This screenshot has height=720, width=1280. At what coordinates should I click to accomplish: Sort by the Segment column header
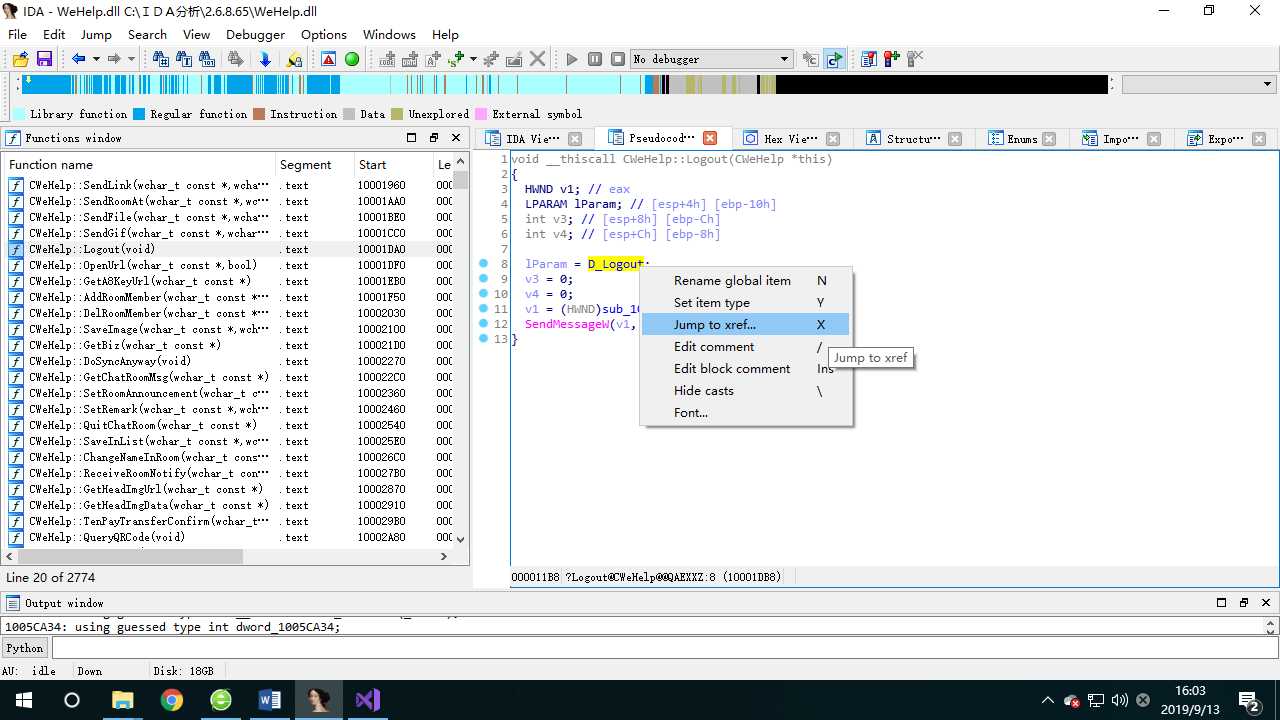coord(315,165)
